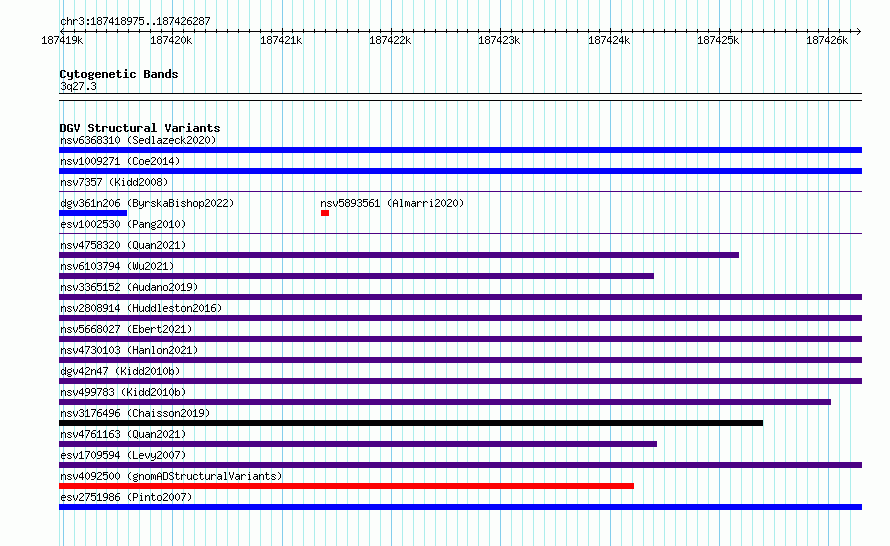Open nsv7357 (Kidd2008) variant label

[114, 182]
